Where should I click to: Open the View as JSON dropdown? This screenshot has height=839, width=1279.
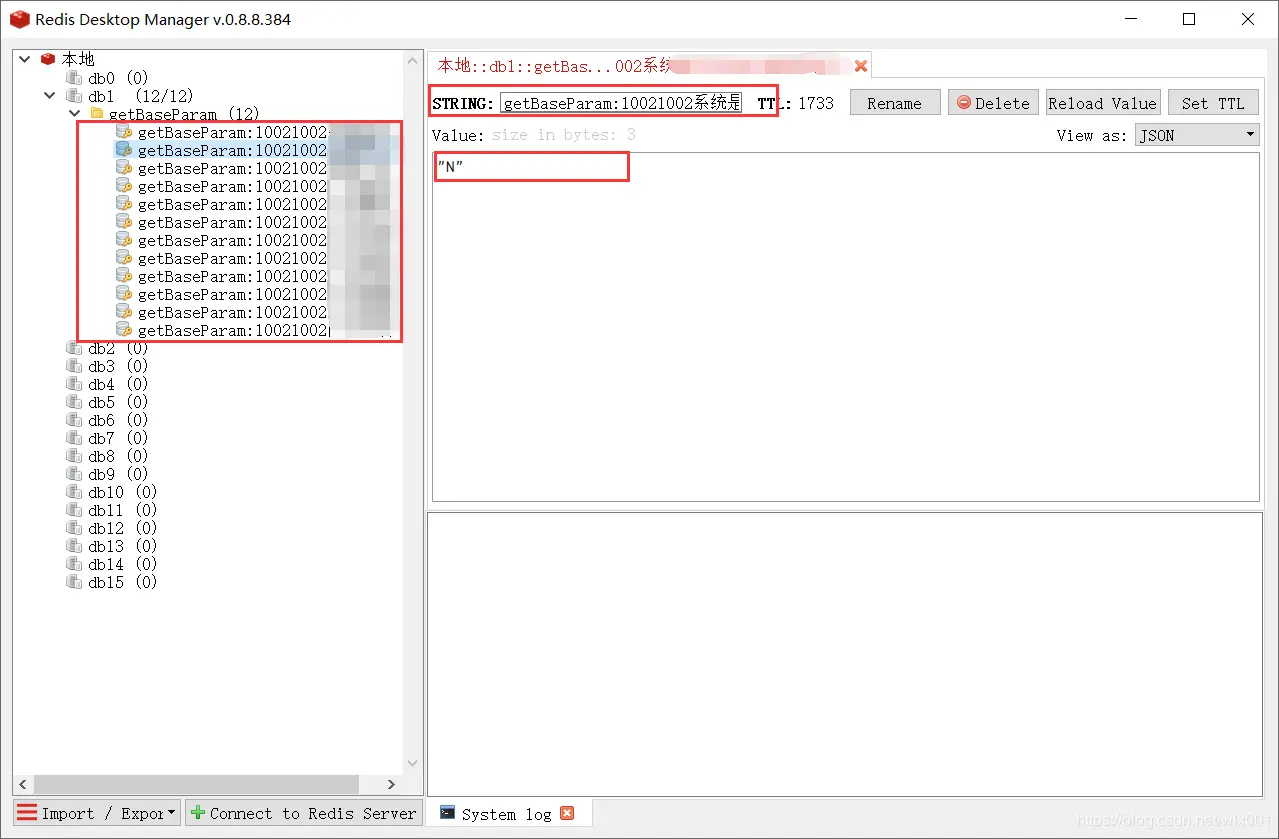1197,135
